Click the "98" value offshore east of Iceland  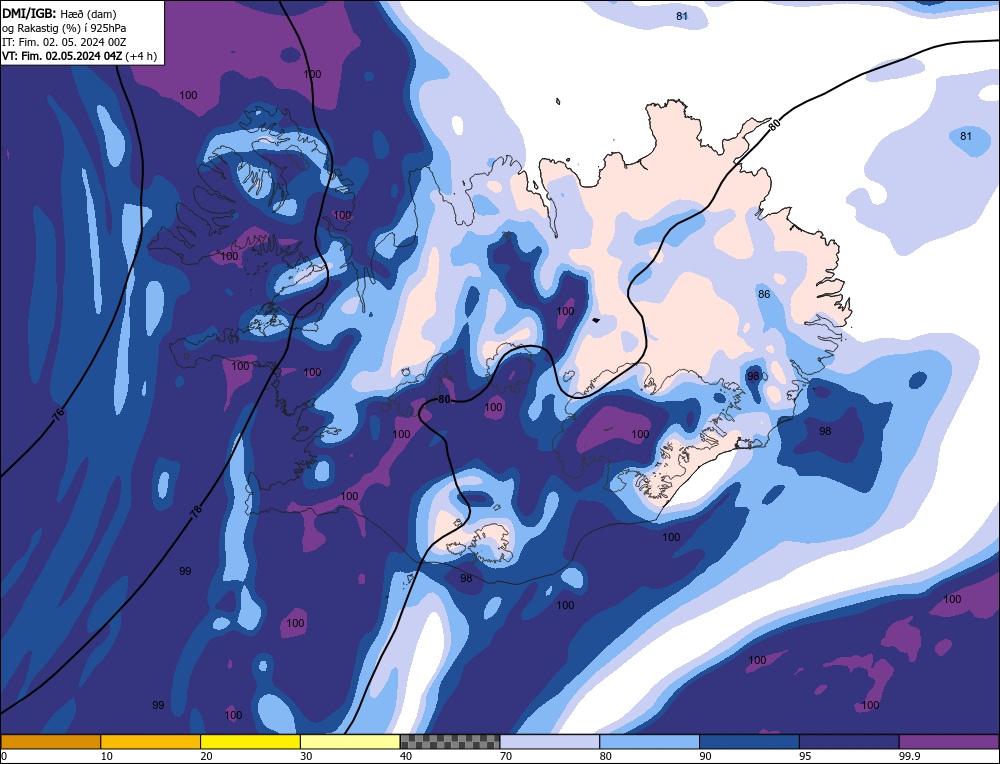coord(825,431)
